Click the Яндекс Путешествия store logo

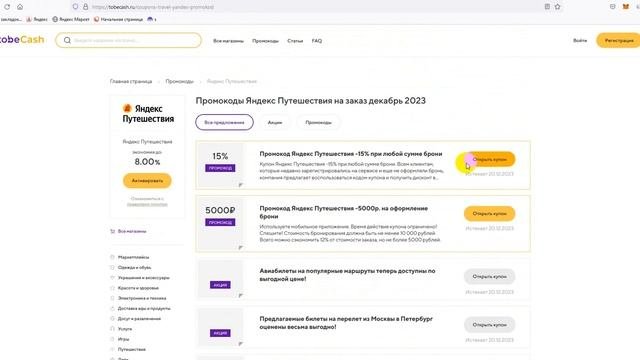[148, 113]
